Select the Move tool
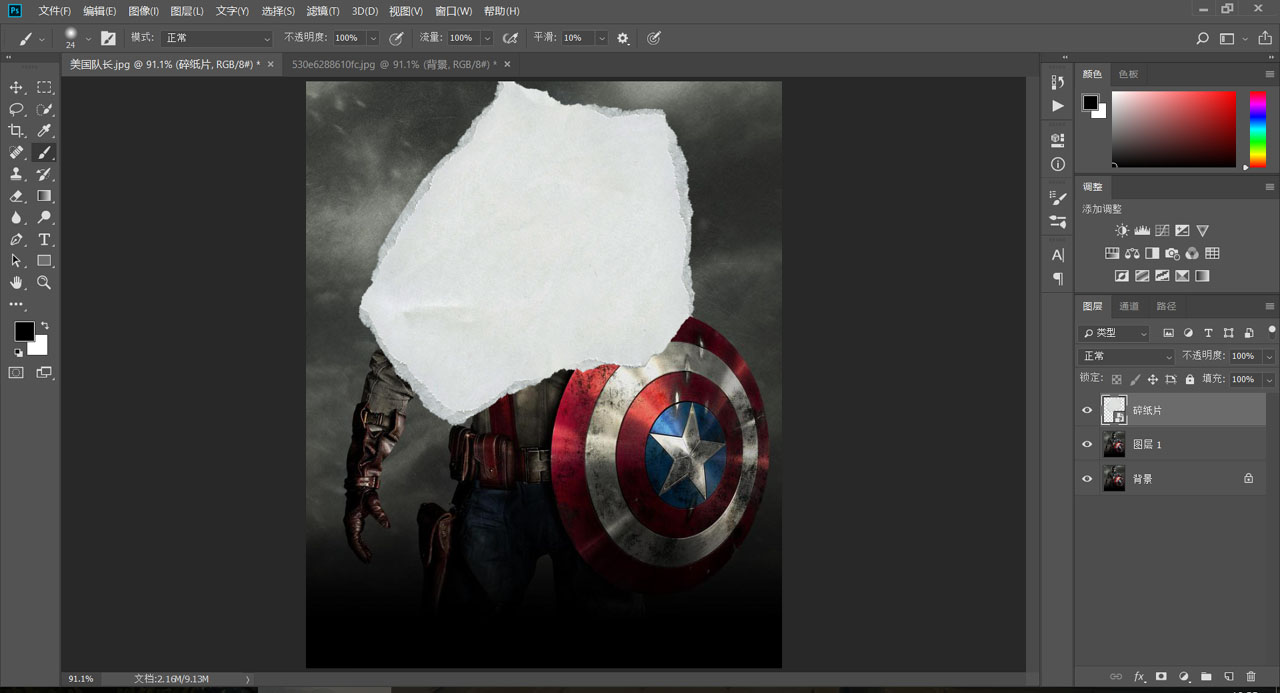The image size is (1280, 693). pos(16,88)
